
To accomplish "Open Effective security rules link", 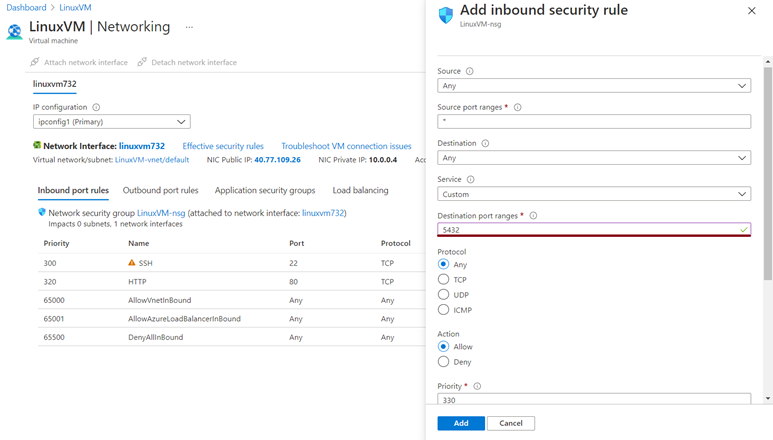I will (x=223, y=146).
